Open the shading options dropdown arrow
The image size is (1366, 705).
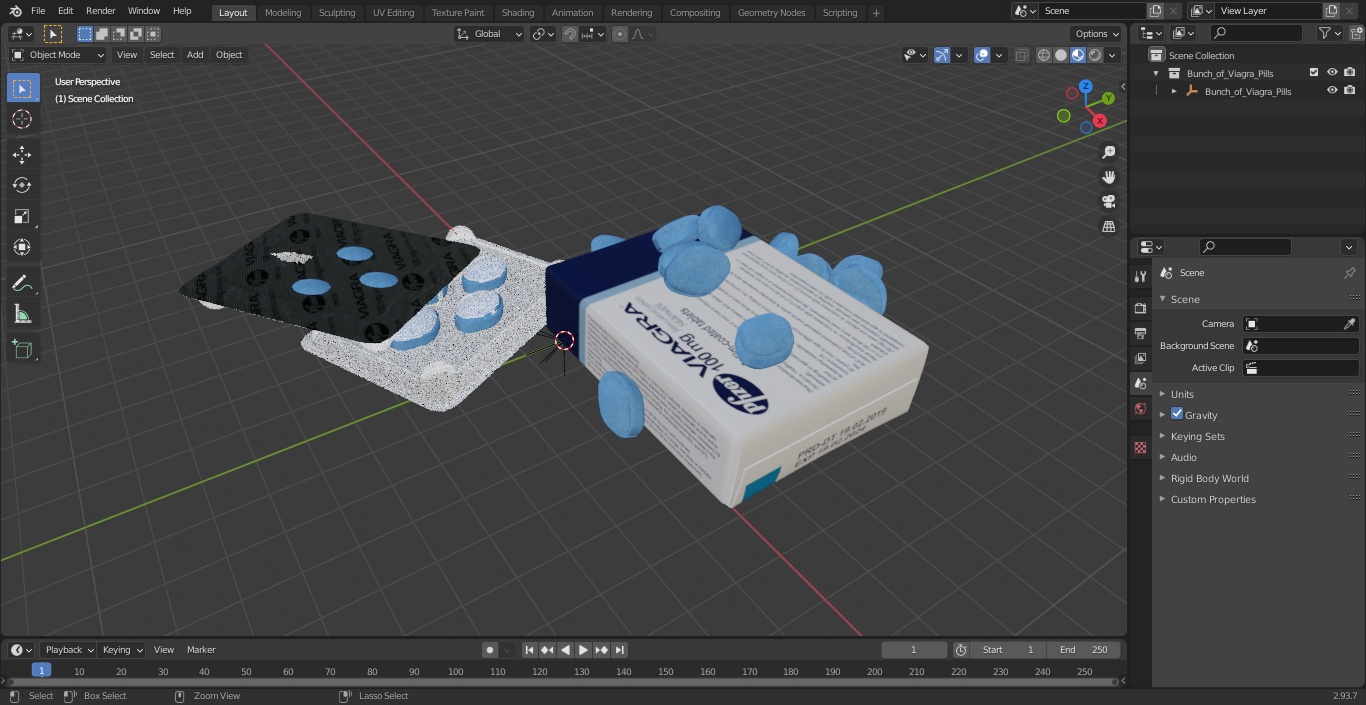click(1112, 55)
